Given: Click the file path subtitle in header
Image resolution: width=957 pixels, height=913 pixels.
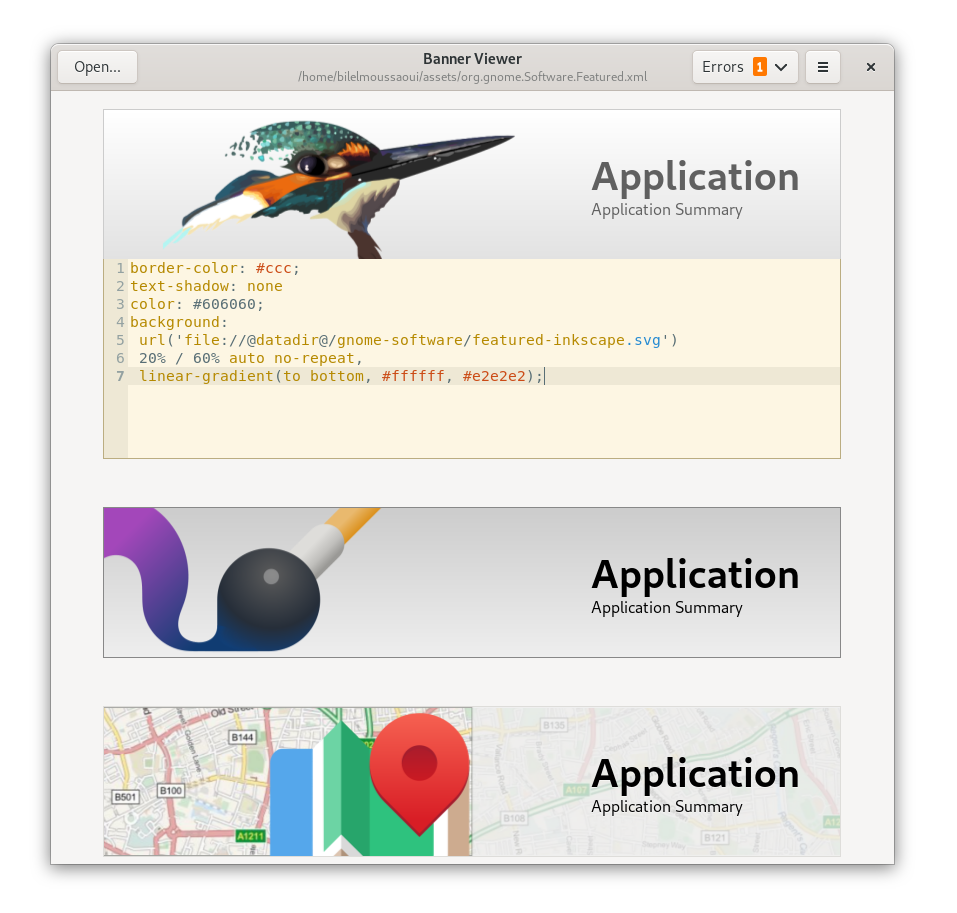Looking at the screenshot, I should click(472, 77).
